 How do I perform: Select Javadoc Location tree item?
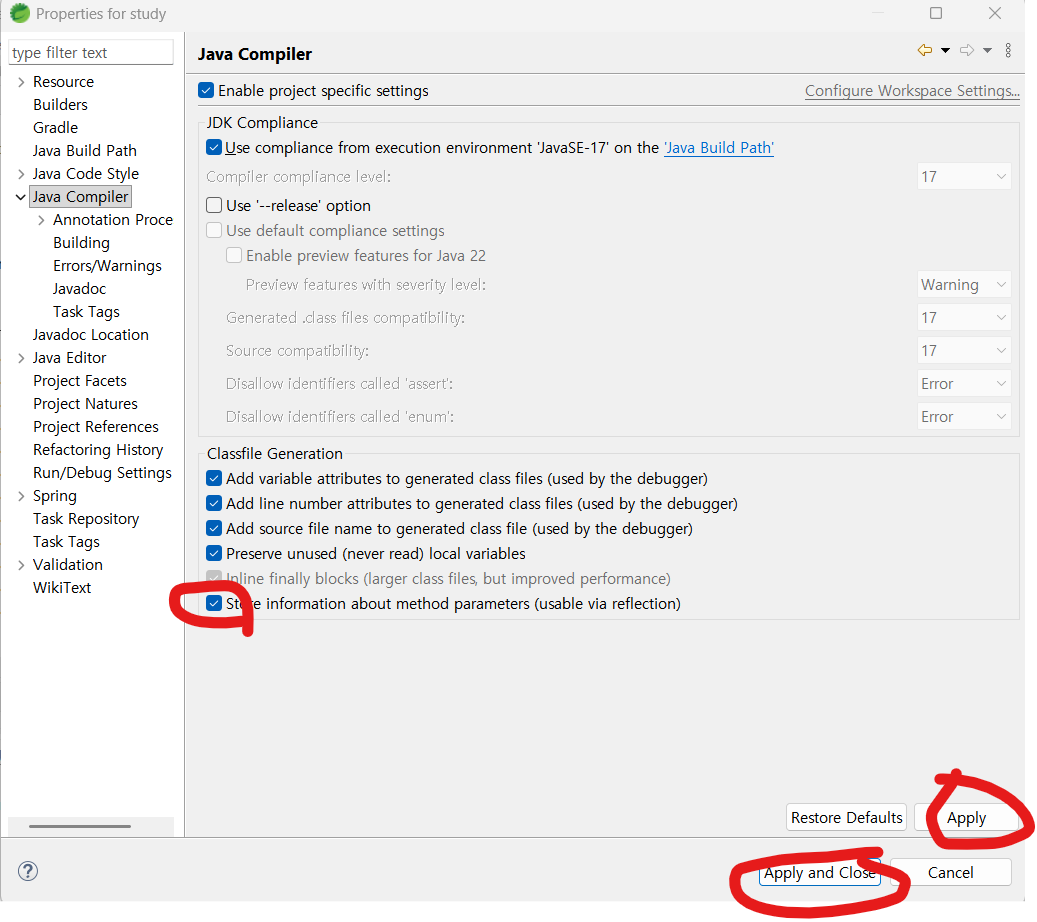click(x=91, y=335)
